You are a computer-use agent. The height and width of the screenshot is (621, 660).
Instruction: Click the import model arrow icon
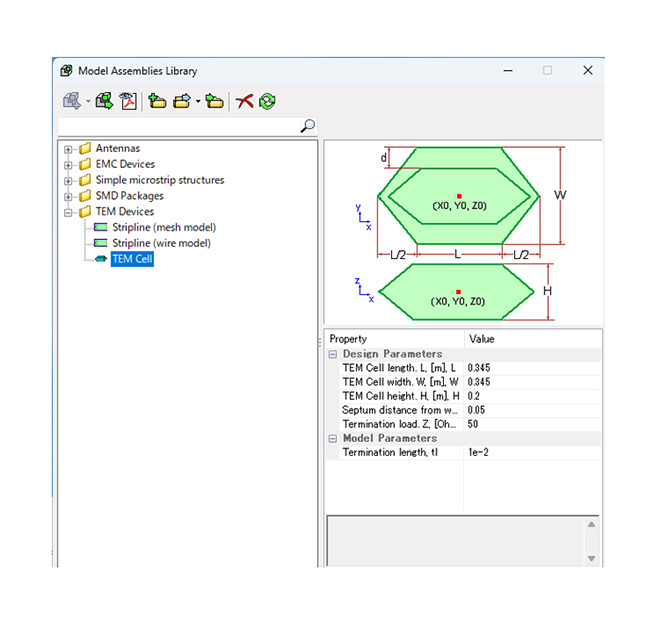pos(104,101)
